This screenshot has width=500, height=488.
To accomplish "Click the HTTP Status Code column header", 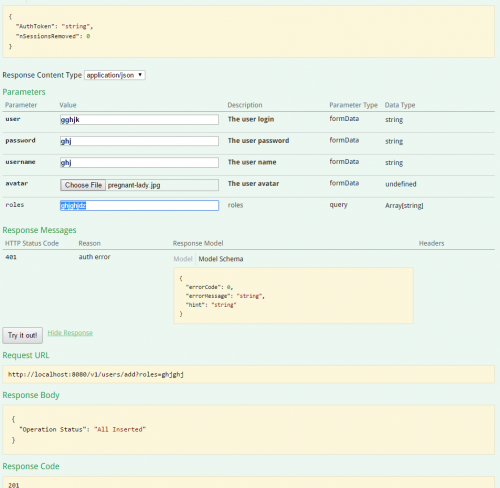I will click(x=32, y=243).
